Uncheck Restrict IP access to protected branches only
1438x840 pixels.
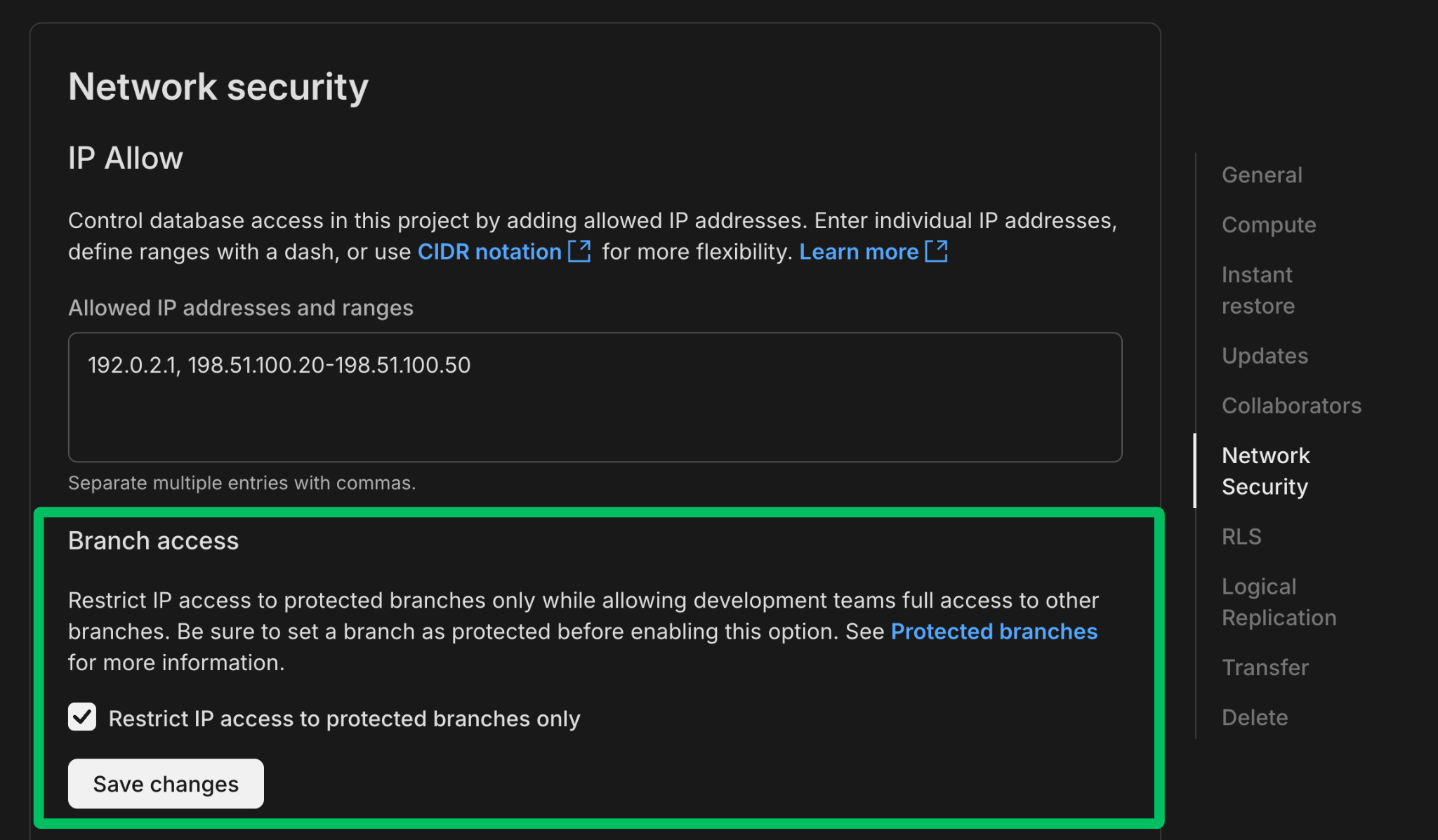[81, 717]
